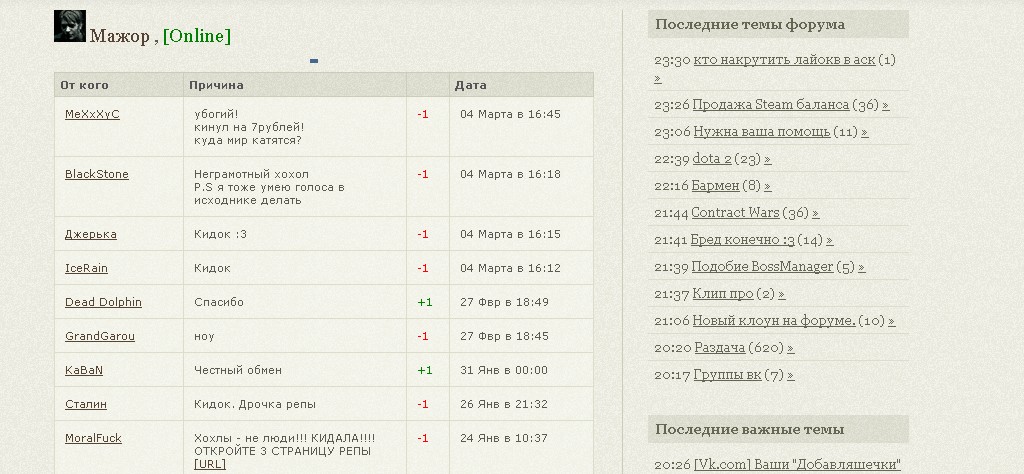Click date '04 Марта в 16:18'

510,174
